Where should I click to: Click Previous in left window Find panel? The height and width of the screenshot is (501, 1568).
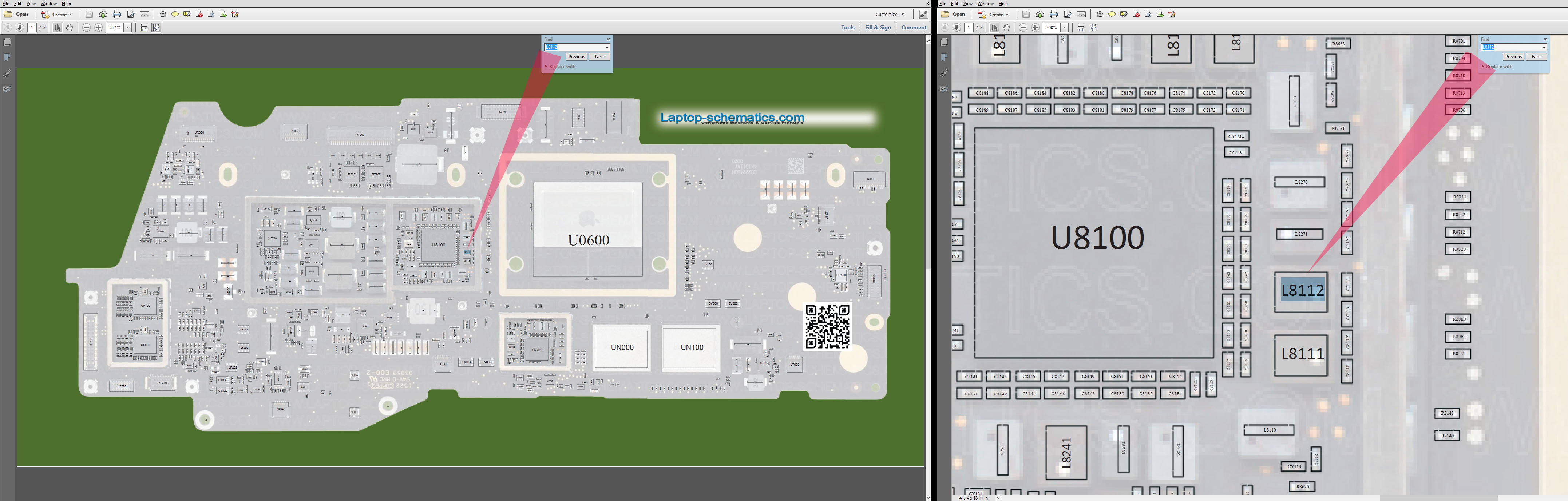tap(577, 57)
